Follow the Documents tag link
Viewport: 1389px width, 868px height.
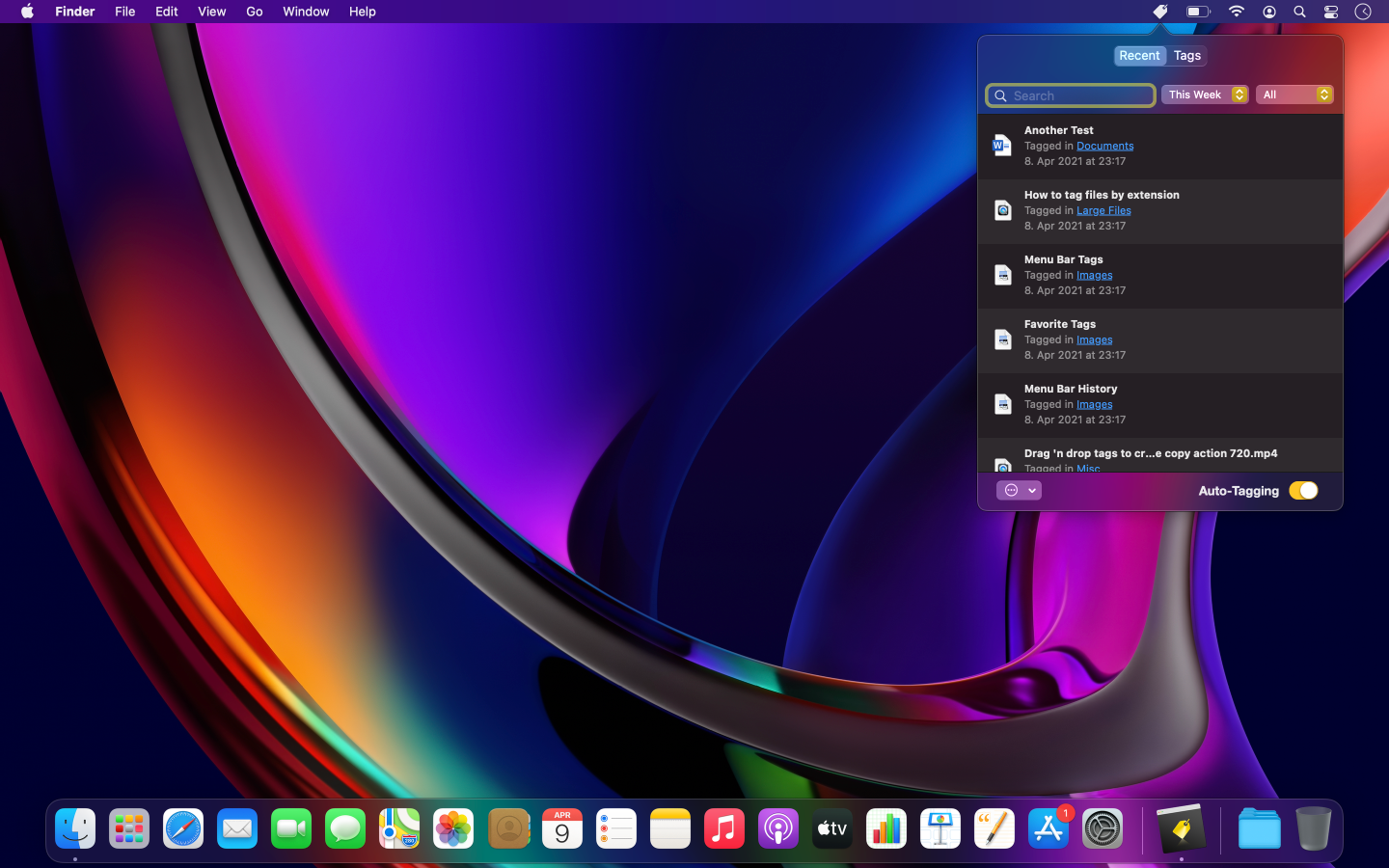[1104, 146]
